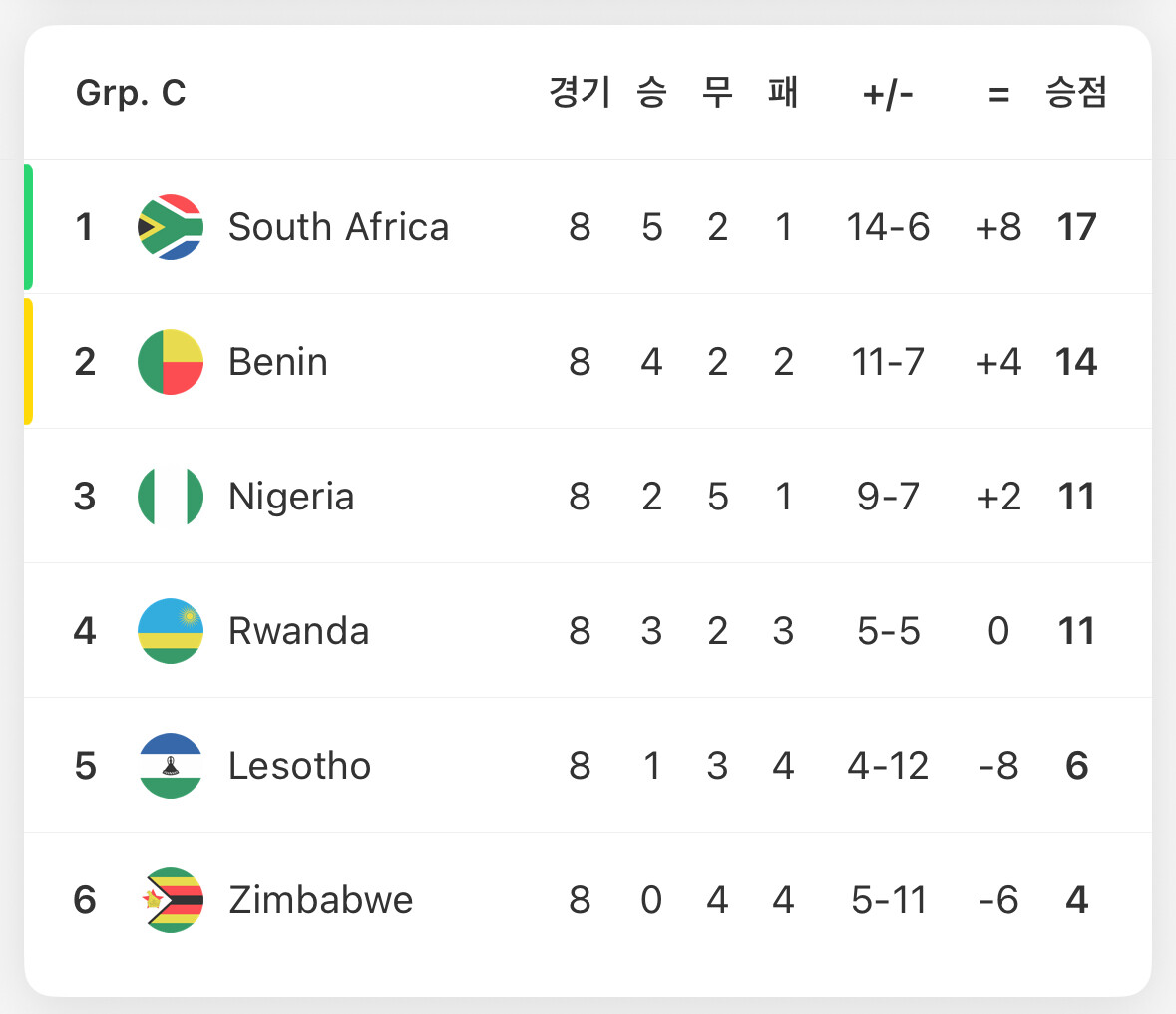The height and width of the screenshot is (1014, 1176).
Task: Select the Rwanda team name
Action: [x=298, y=631]
